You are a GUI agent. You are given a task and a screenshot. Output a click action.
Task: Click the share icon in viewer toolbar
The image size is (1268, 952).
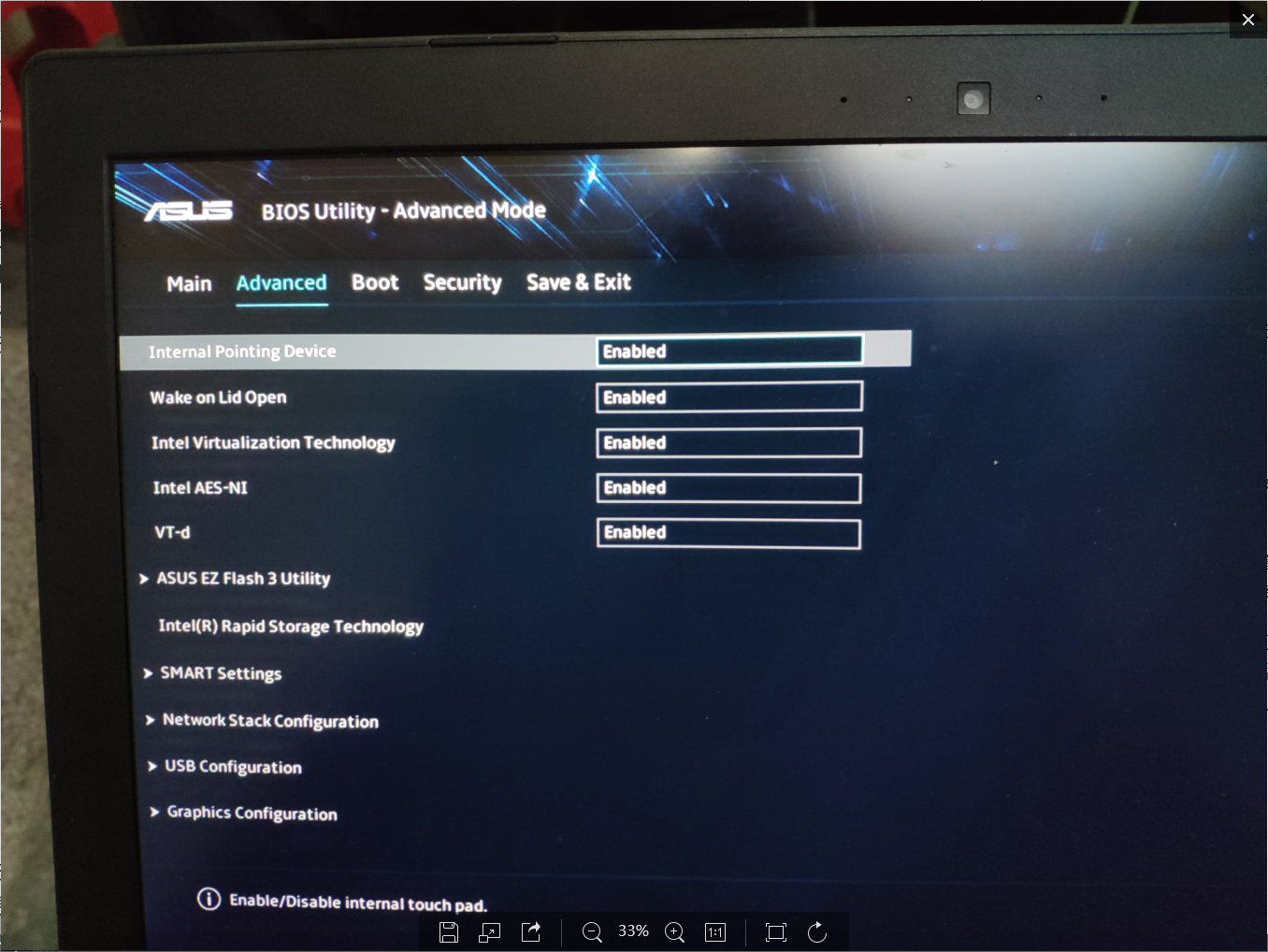coord(531,931)
